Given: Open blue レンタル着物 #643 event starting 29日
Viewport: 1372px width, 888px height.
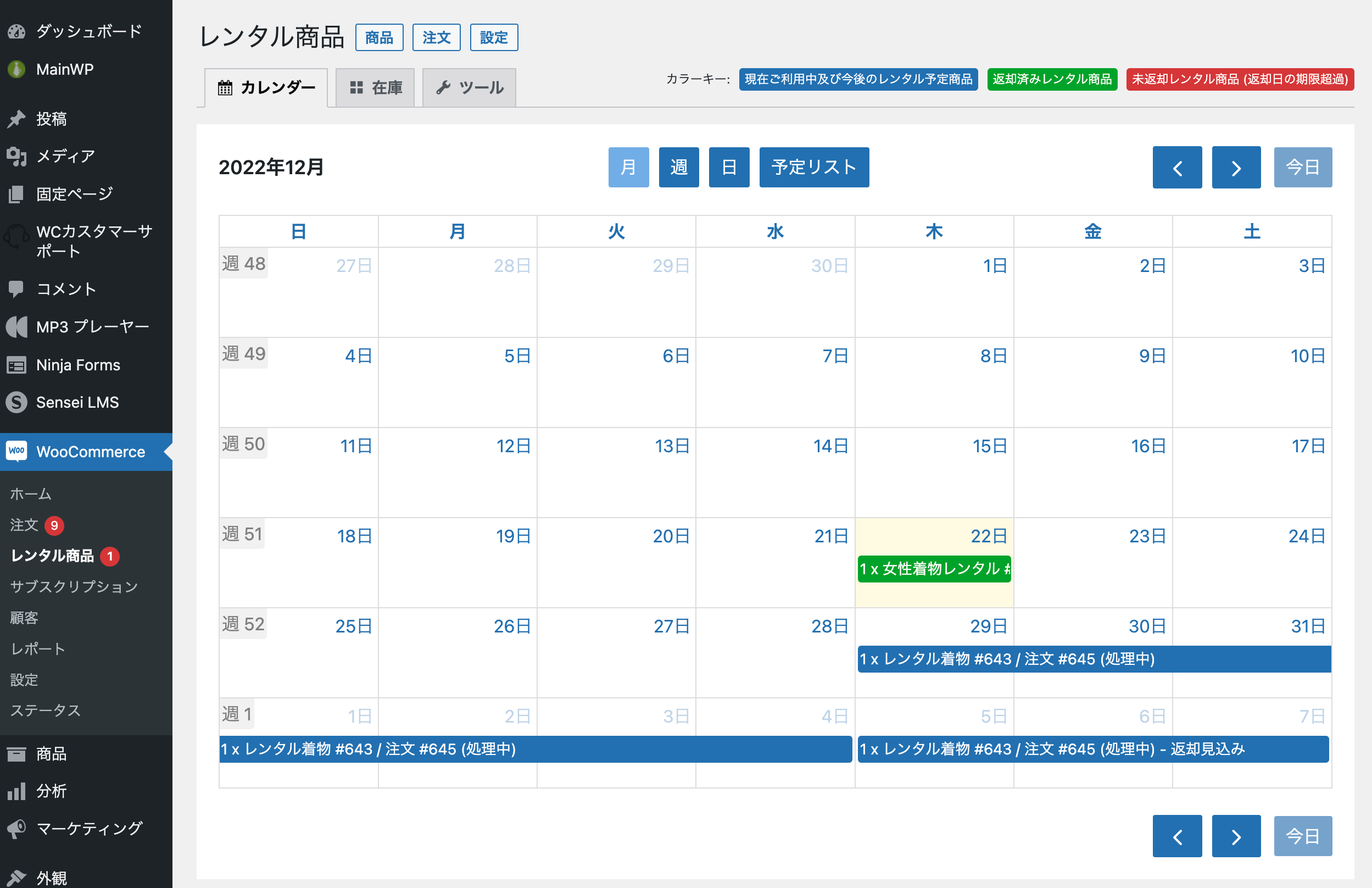Looking at the screenshot, I should (x=1094, y=659).
